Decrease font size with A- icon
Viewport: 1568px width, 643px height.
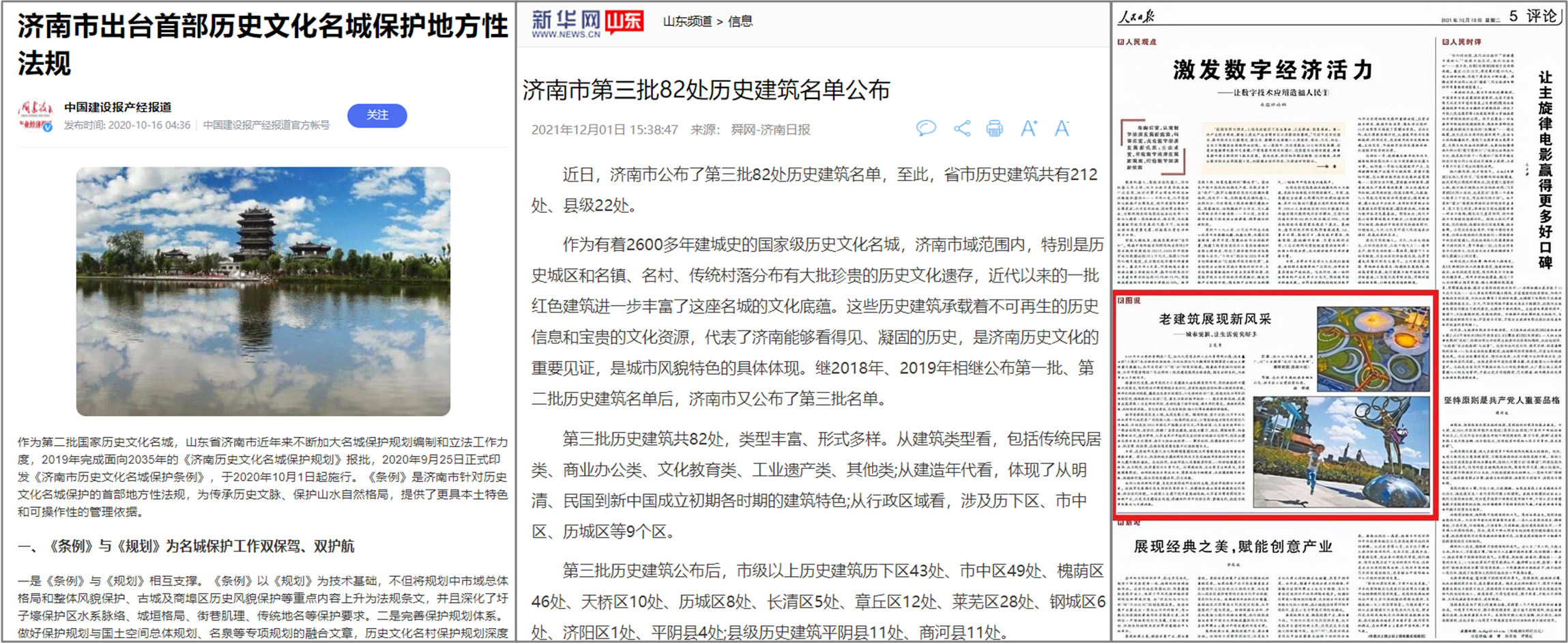click(x=1062, y=128)
